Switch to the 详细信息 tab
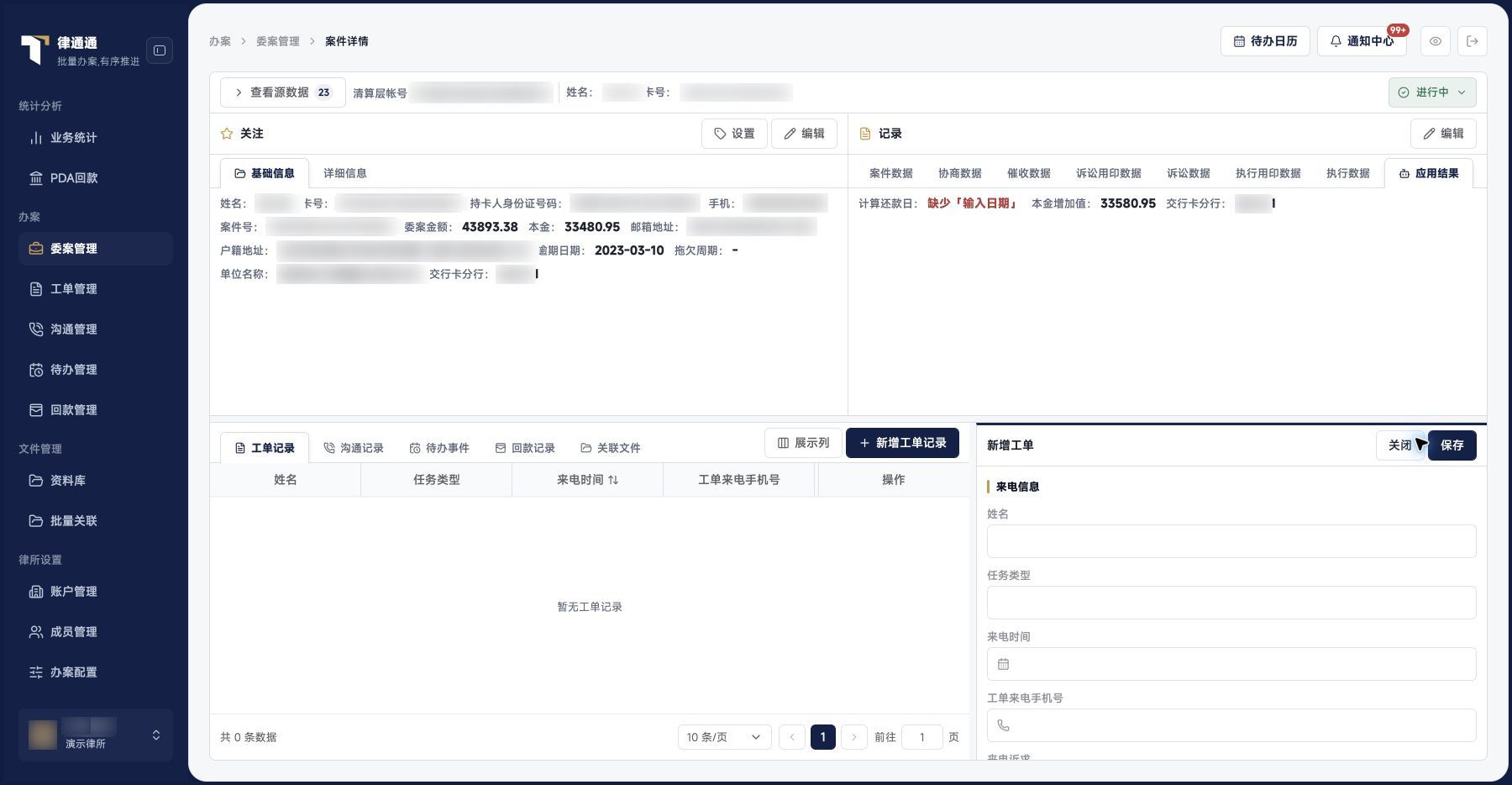1512x785 pixels. click(344, 173)
